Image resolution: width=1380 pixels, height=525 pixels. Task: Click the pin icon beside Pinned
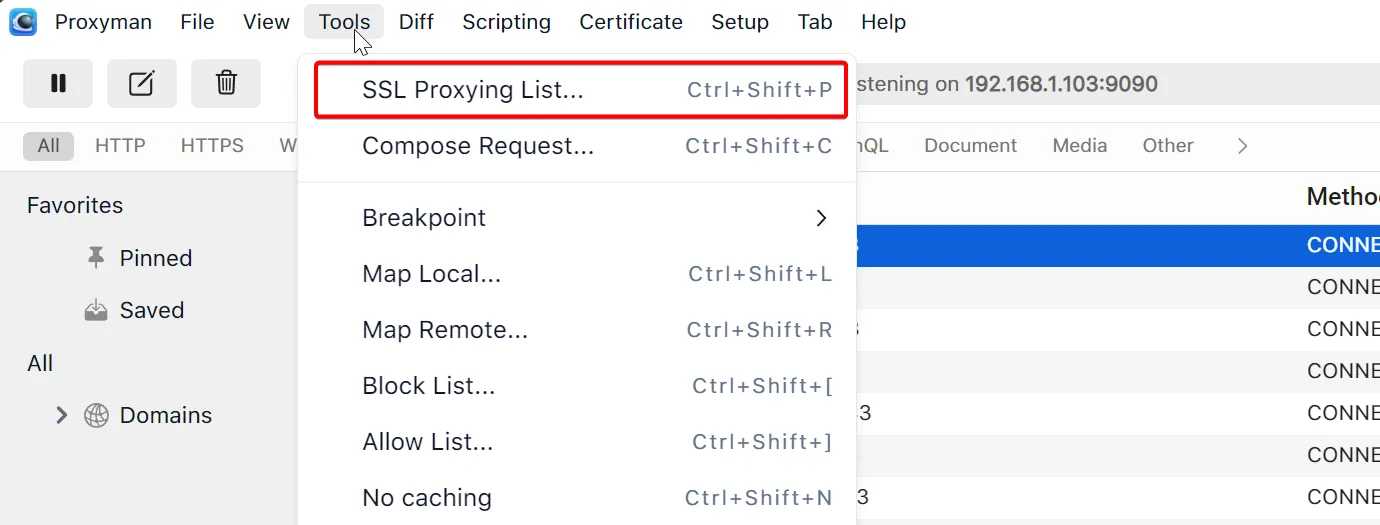pyautogui.click(x=96, y=258)
